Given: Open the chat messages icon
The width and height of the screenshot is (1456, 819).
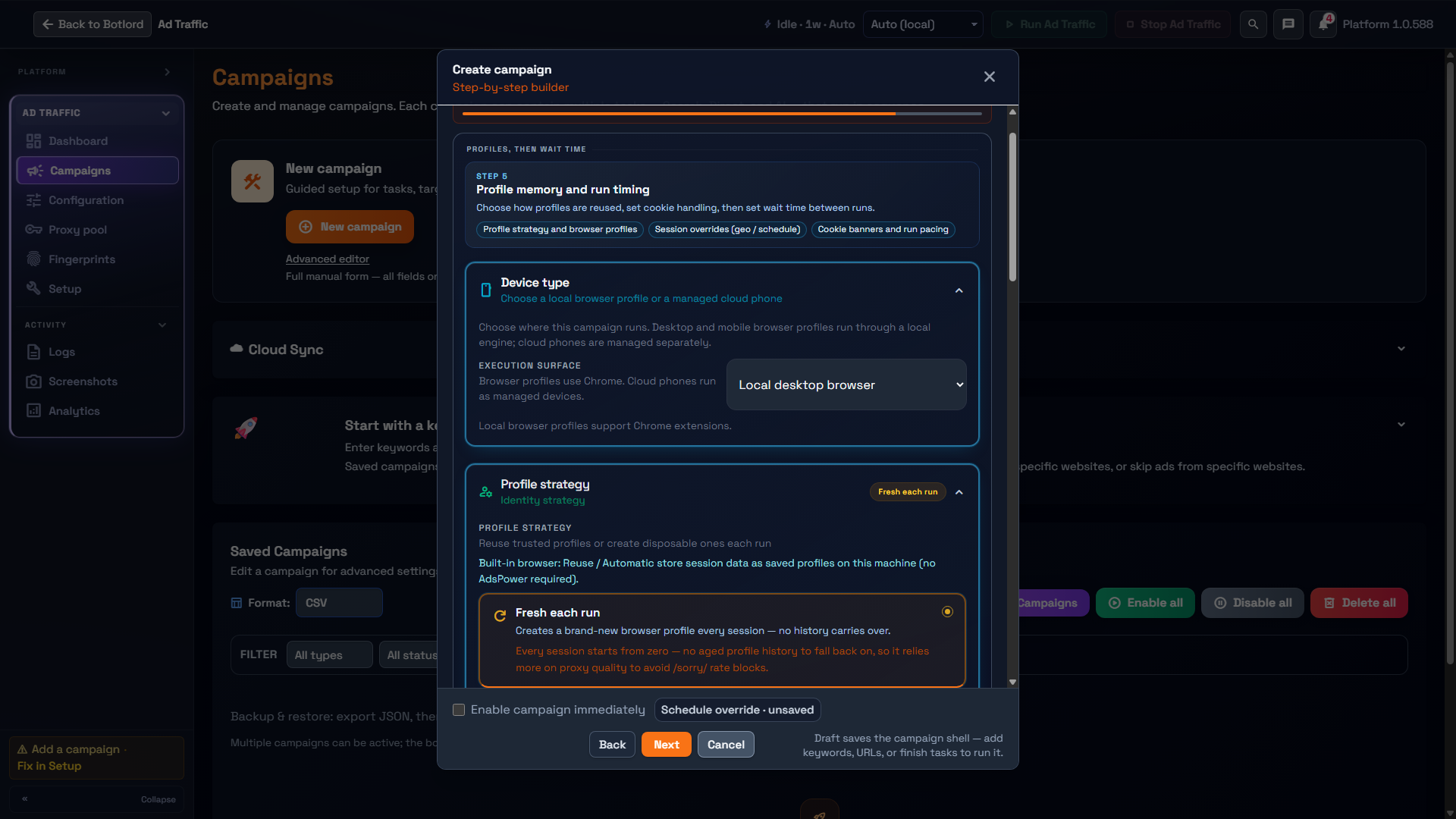Looking at the screenshot, I should 1288,24.
